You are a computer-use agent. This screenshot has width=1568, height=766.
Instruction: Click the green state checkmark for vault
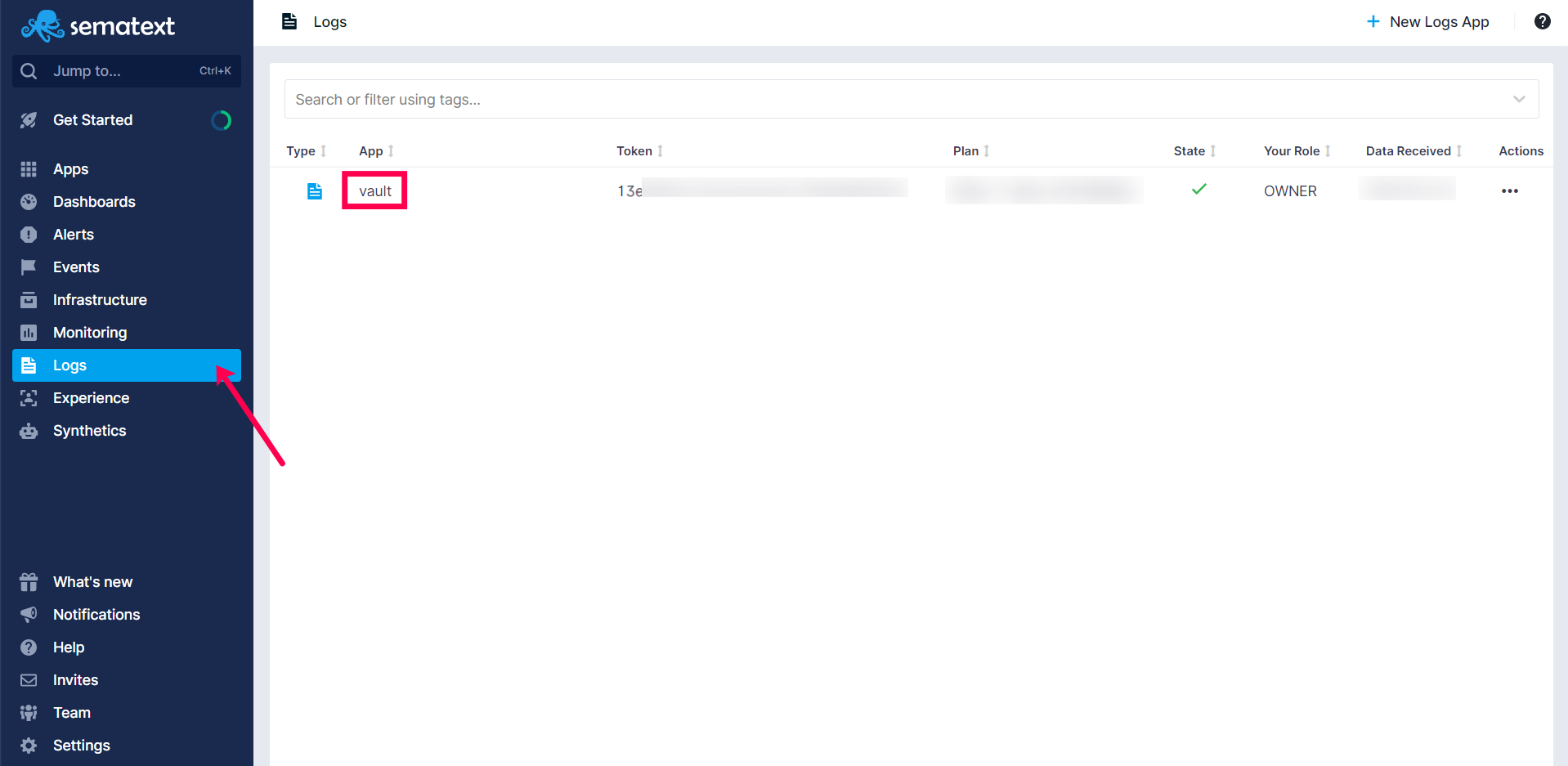click(x=1199, y=190)
